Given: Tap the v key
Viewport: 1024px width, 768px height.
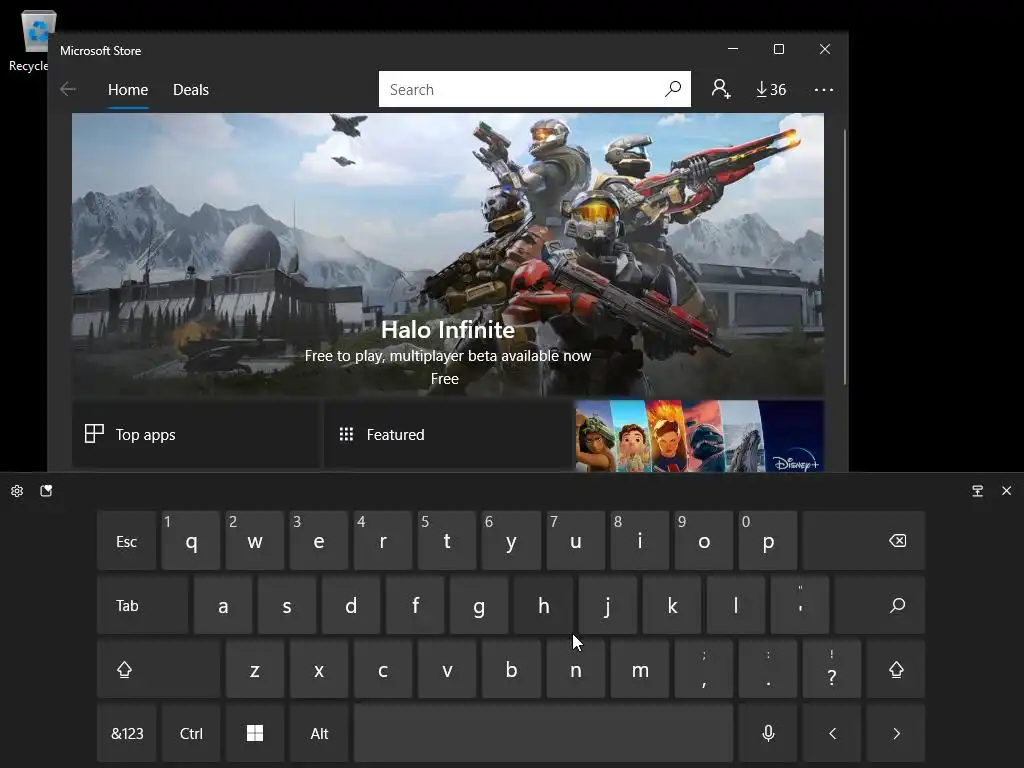Looking at the screenshot, I should click(x=447, y=669).
